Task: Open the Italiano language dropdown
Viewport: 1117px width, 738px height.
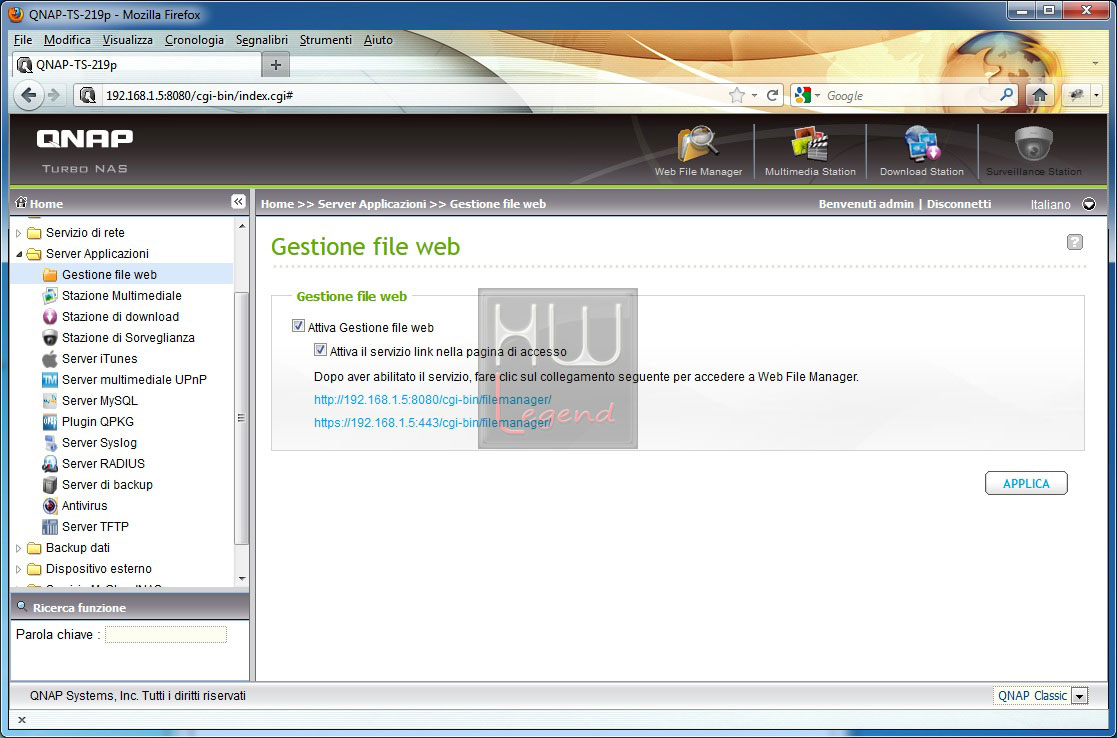Action: (1089, 204)
